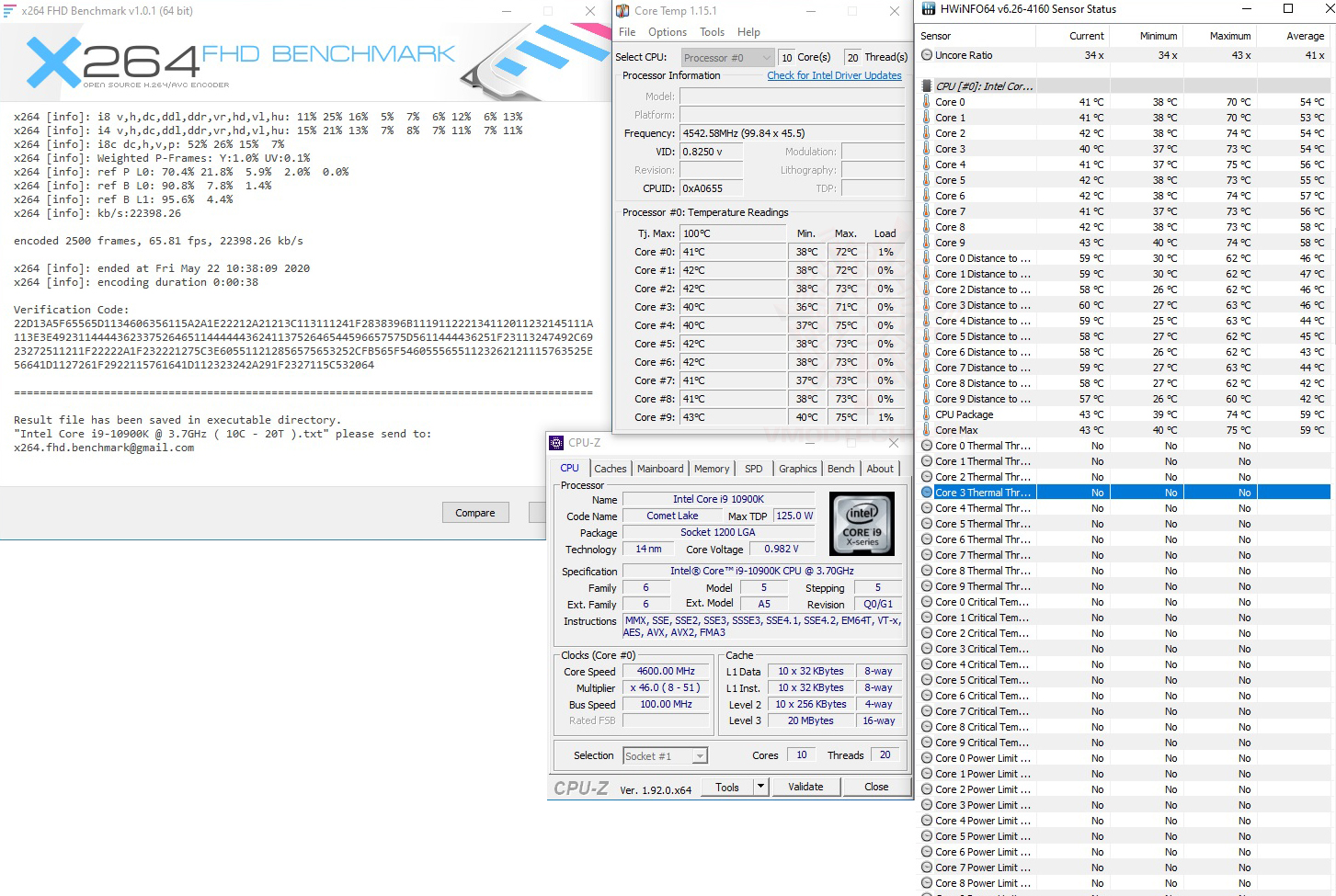Click the VID field showing 0.8250 v
1336x896 pixels.
(711, 152)
